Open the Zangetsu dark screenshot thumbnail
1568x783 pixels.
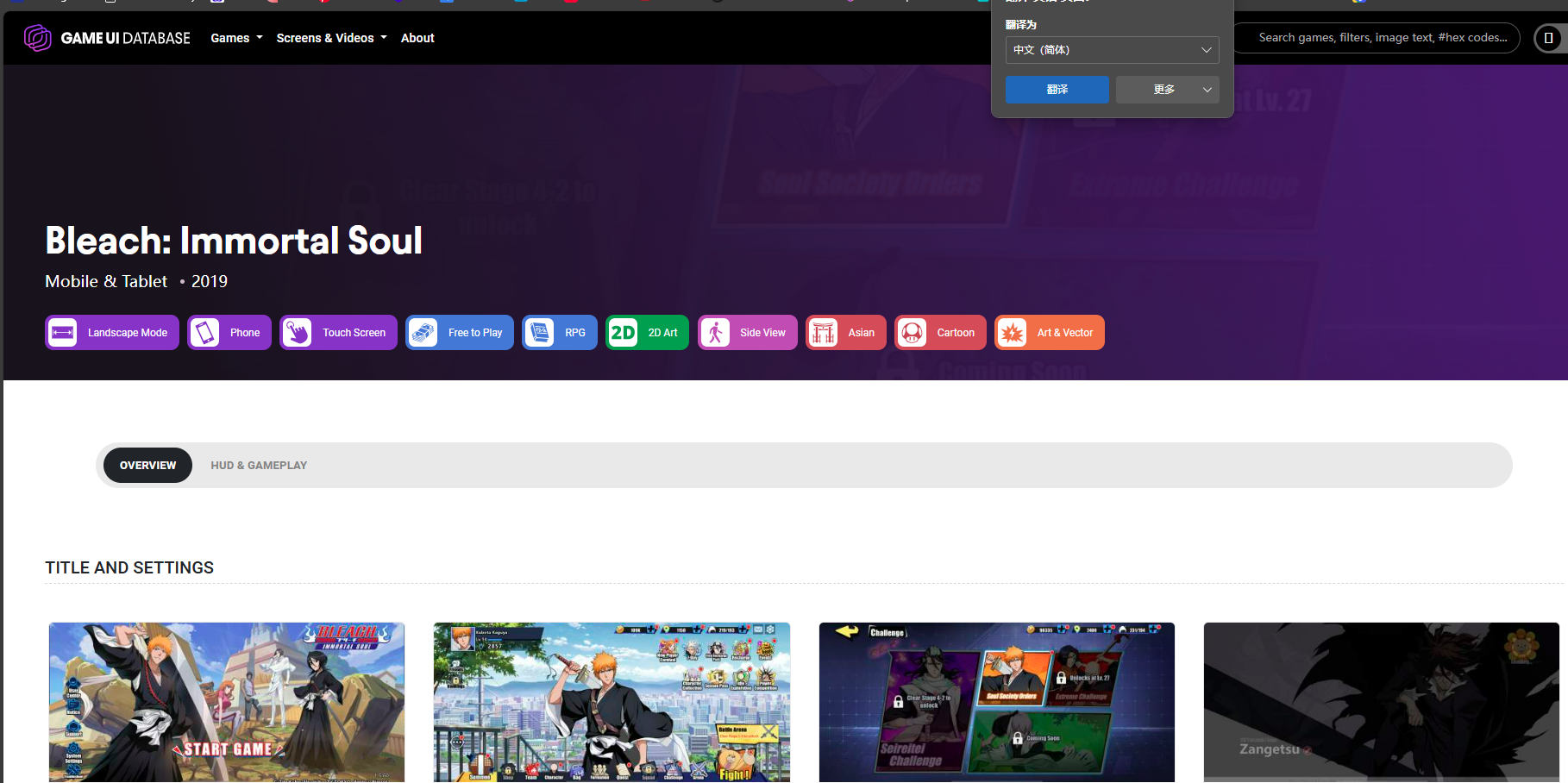[x=1382, y=702]
